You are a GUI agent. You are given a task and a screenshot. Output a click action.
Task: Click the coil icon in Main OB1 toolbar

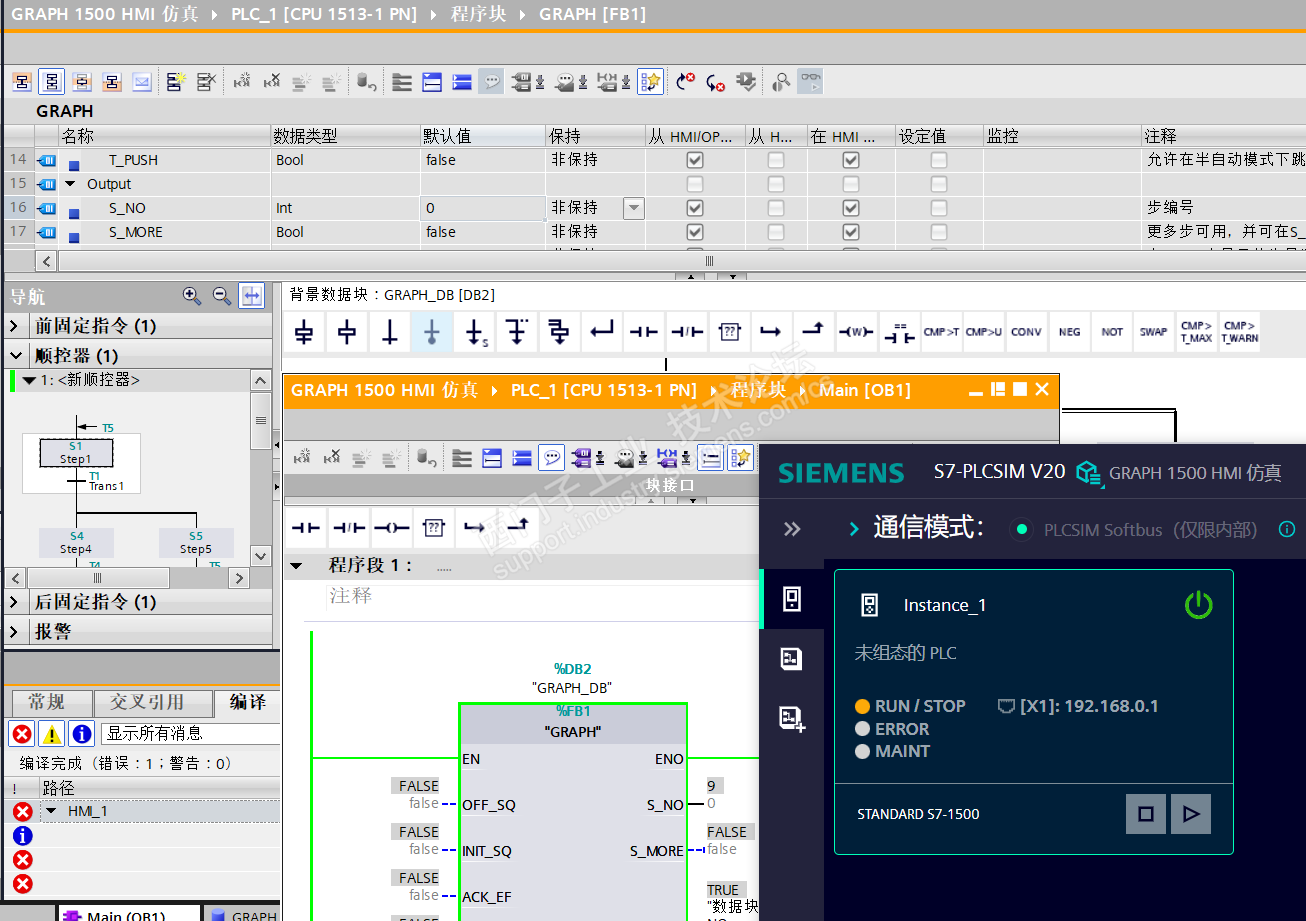click(x=390, y=527)
